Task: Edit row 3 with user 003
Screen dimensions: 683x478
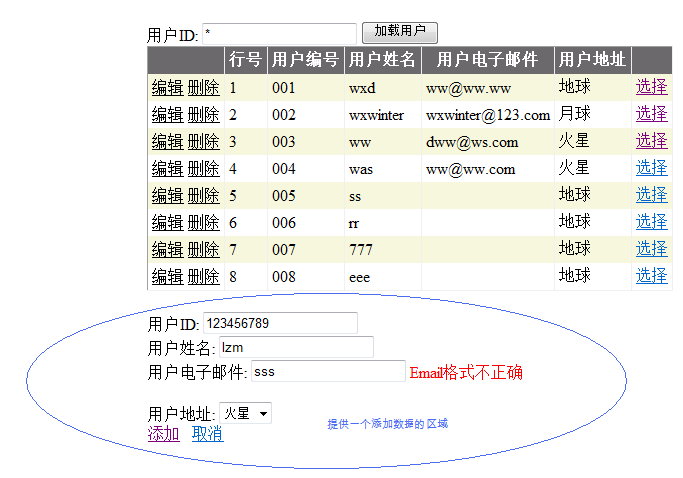Action: click(x=168, y=142)
